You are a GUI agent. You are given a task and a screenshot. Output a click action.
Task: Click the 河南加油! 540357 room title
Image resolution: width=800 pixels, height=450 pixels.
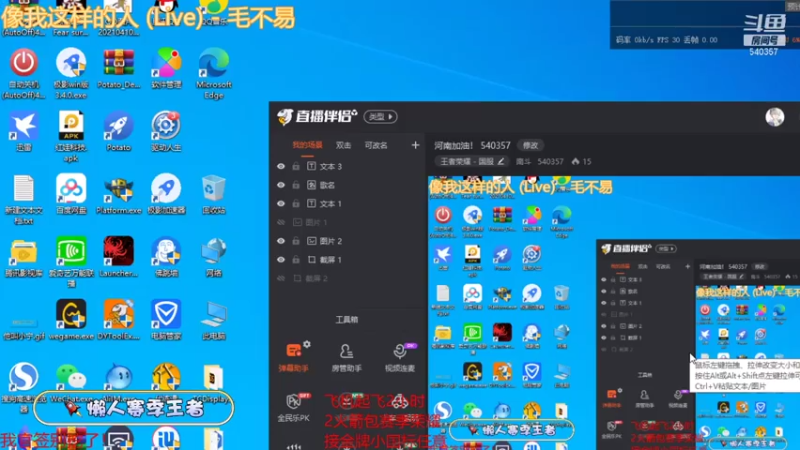point(472,145)
